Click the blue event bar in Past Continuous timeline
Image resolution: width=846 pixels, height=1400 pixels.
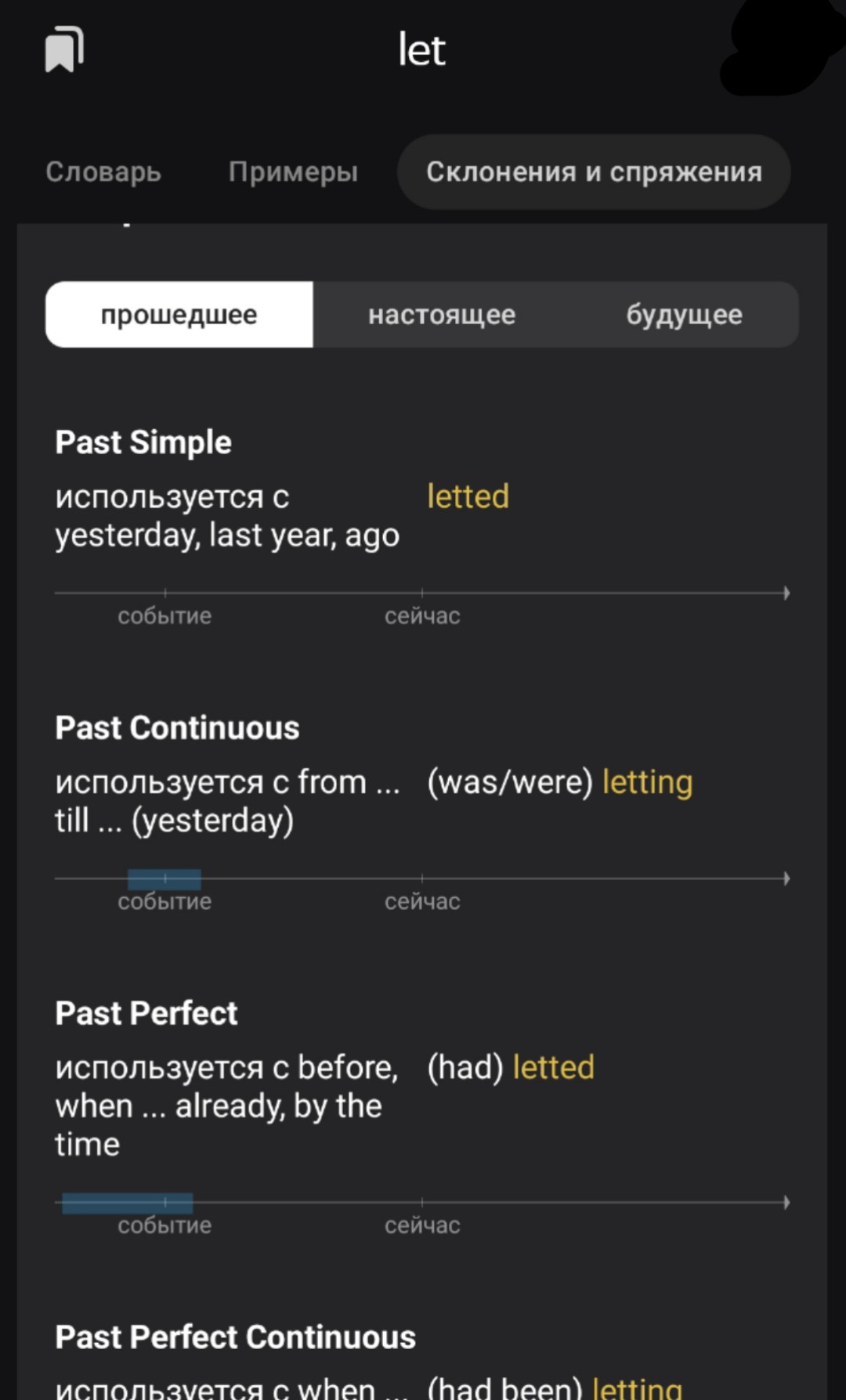(164, 879)
